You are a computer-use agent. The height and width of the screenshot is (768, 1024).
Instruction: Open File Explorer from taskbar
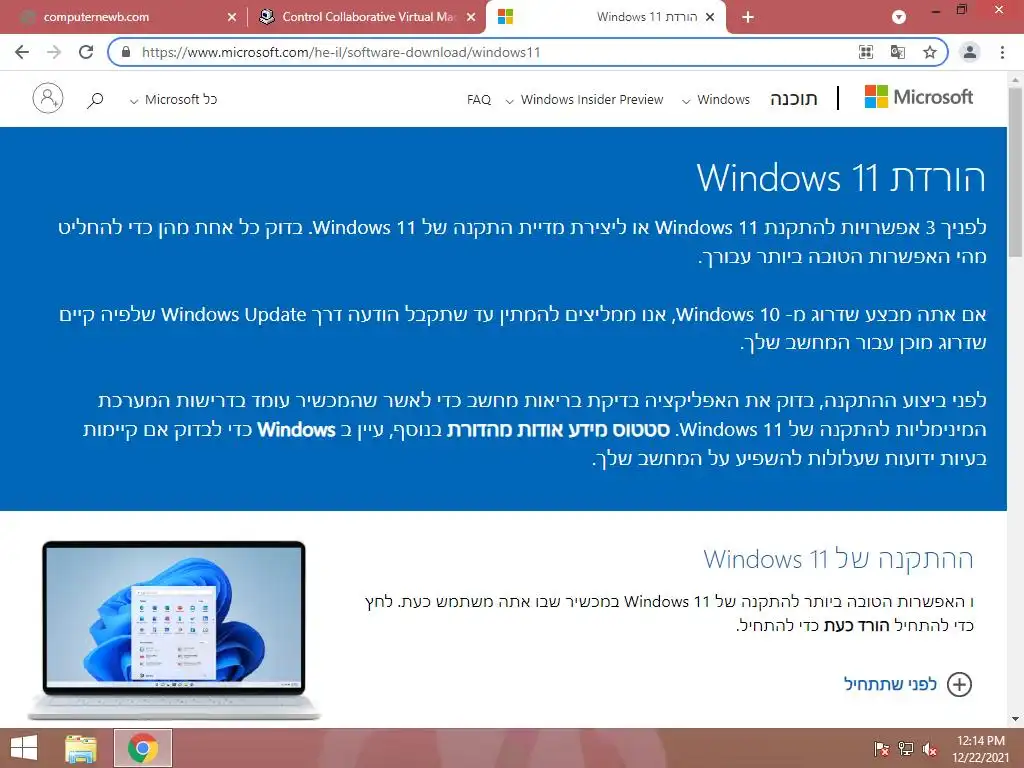tap(81, 748)
